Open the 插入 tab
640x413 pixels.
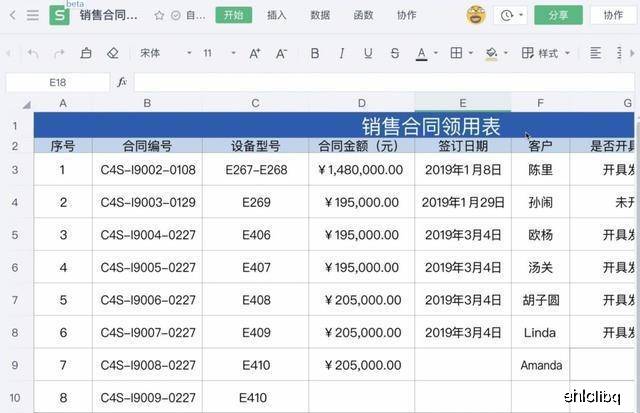276,15
